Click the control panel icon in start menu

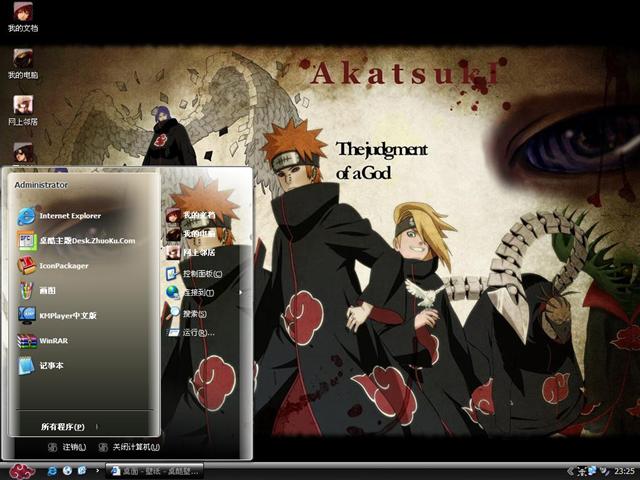tap(172, 273)
